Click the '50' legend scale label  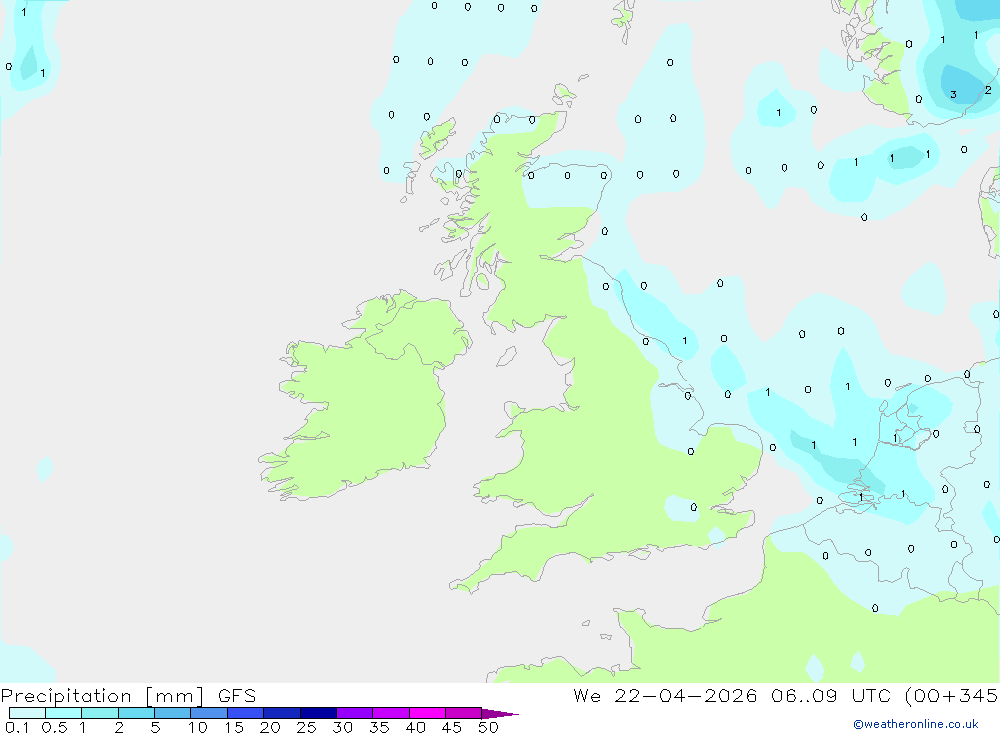click(488, 727)
